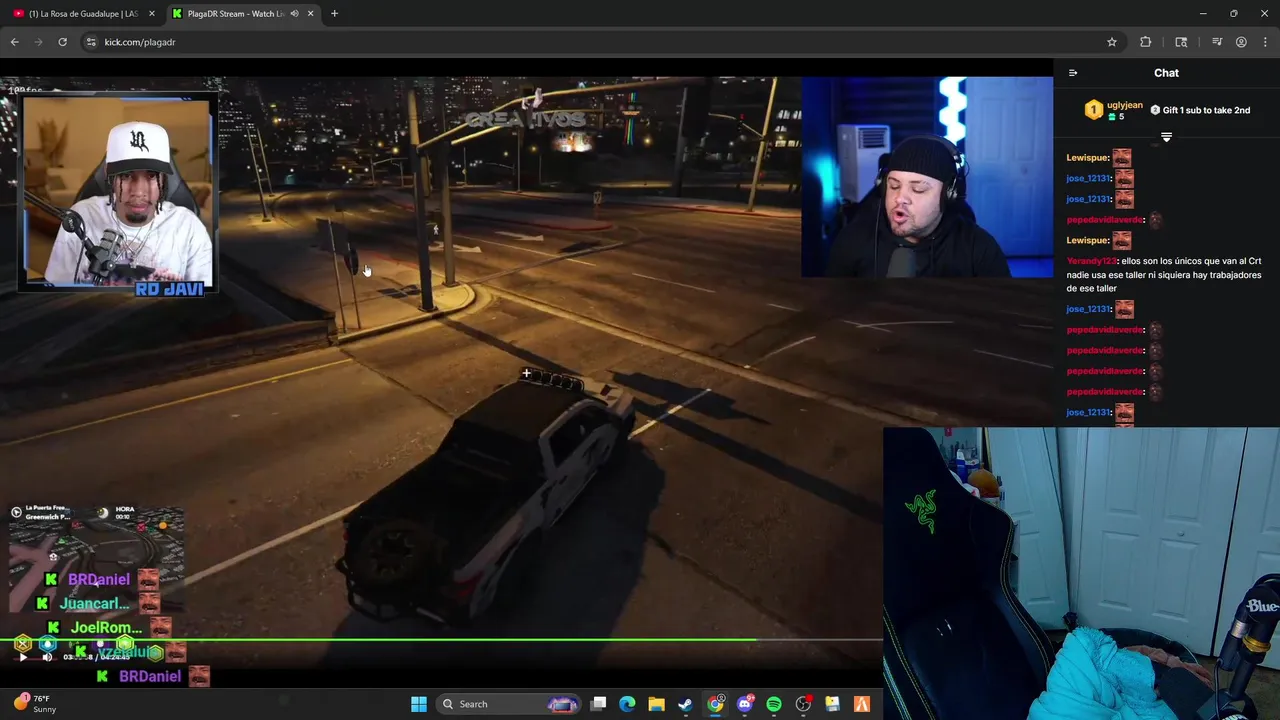Close the PlagaDR Stream tab
Screen dimensions: 1280x720
(310, 14)
